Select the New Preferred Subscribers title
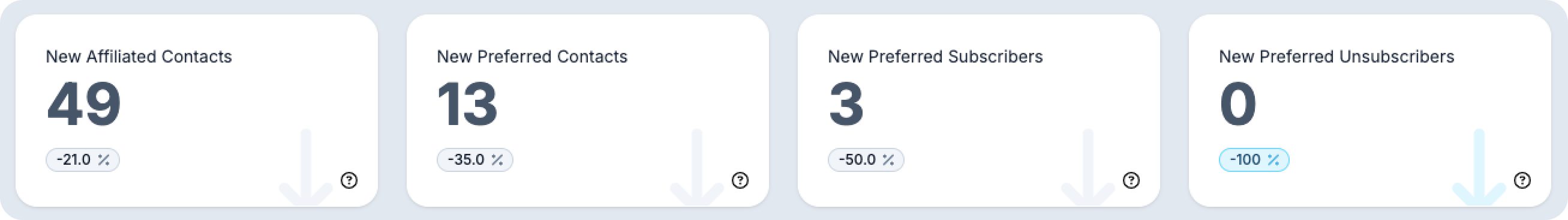Image resolution: width=1568 pixels, height=220 pixels. pos(935,57)
